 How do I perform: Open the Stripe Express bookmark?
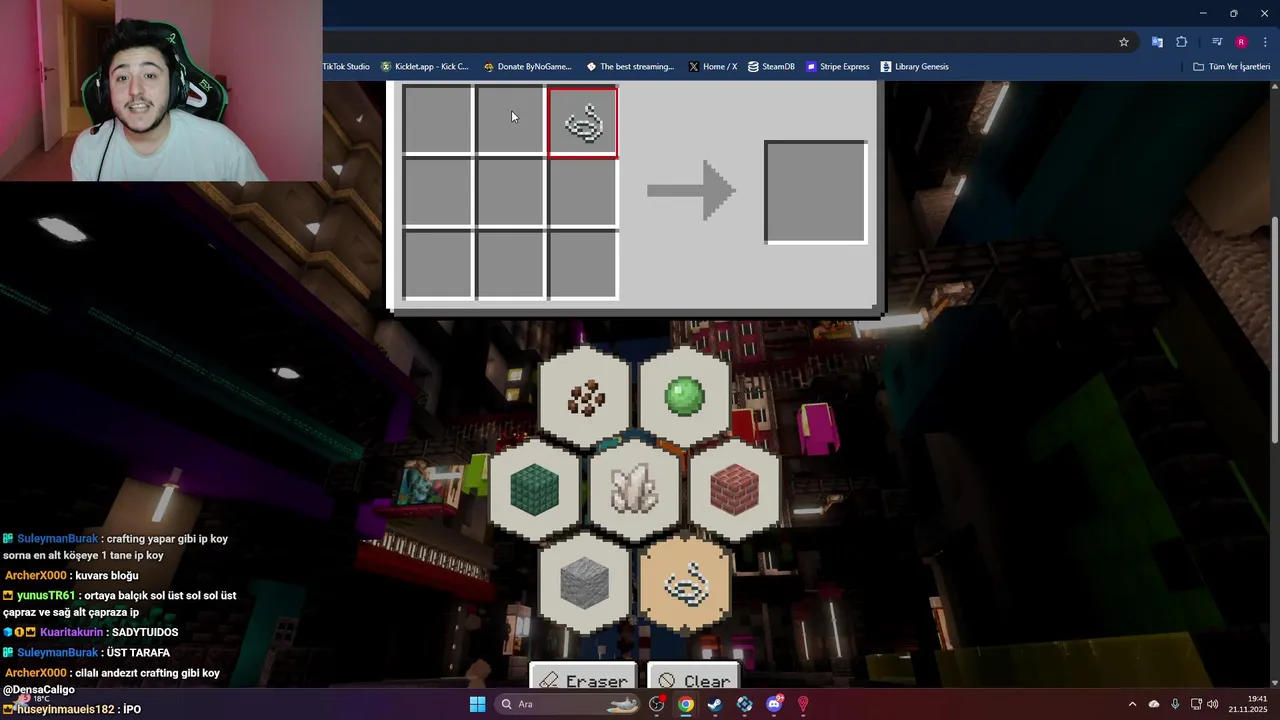pos(838,67)
